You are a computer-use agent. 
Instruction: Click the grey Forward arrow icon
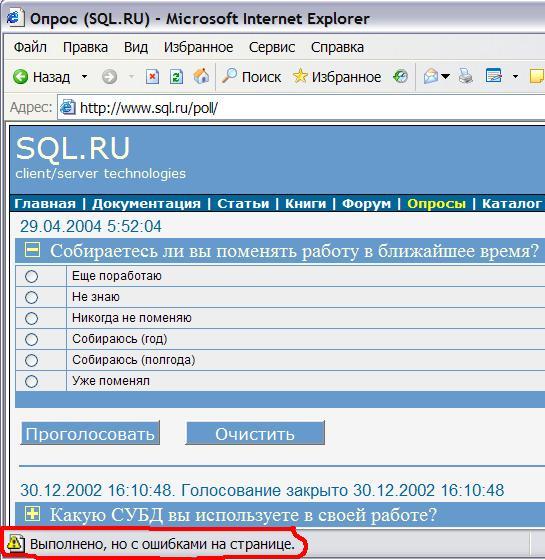[x=109, y=77]
